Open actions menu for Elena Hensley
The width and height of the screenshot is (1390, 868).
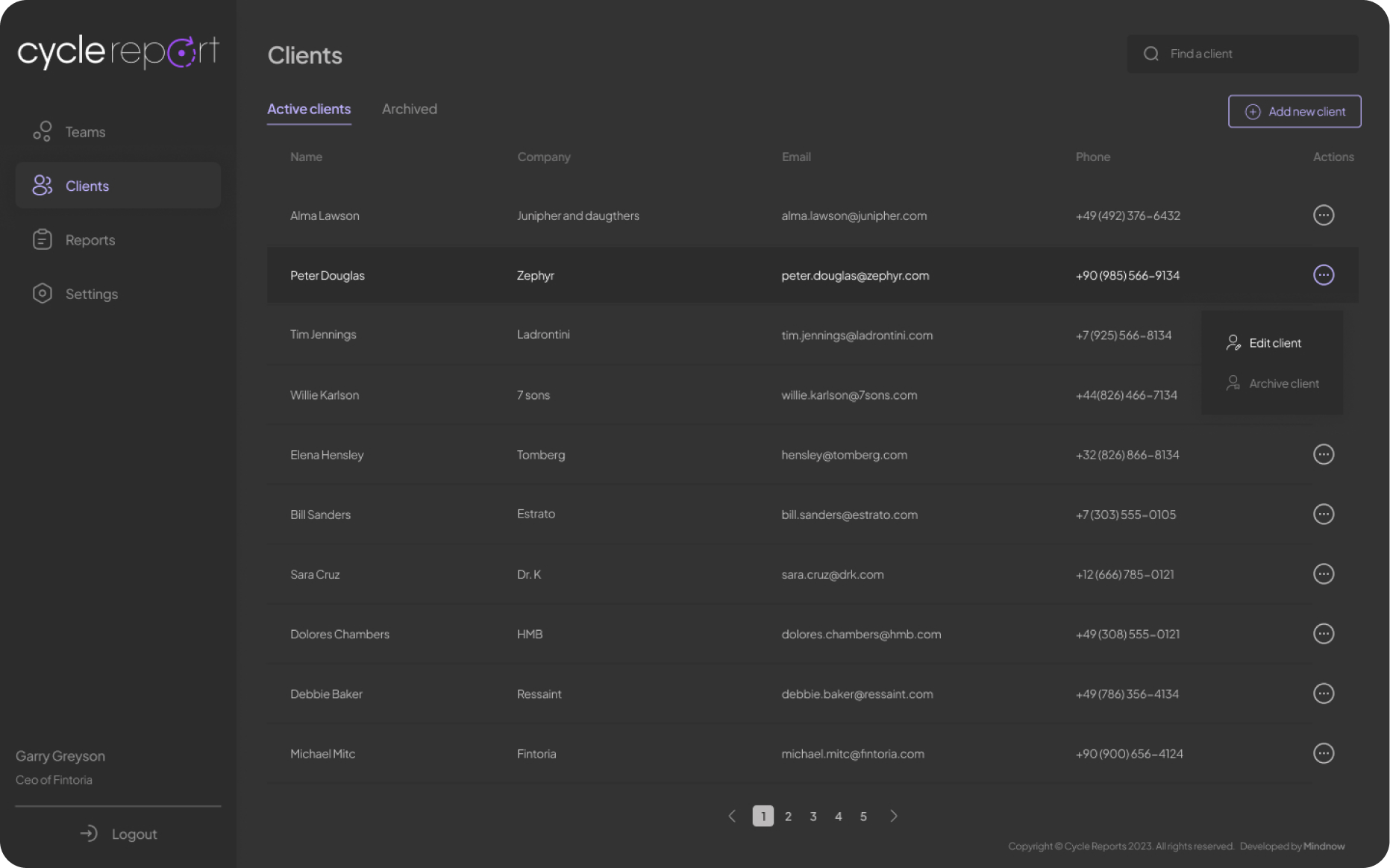coord(1323,454)
